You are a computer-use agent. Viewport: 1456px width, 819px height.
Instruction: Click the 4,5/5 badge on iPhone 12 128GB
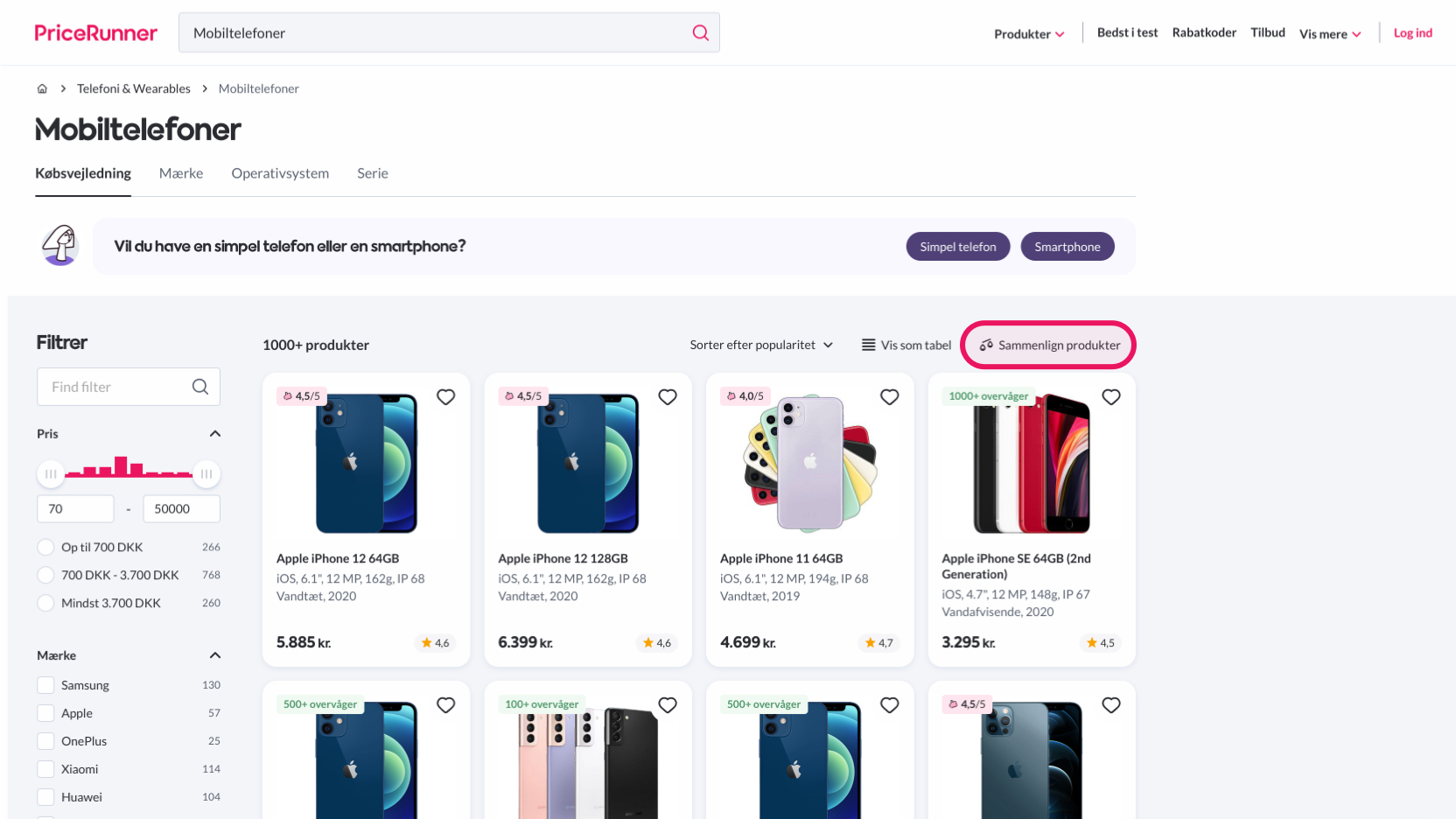tap(523, 396)
